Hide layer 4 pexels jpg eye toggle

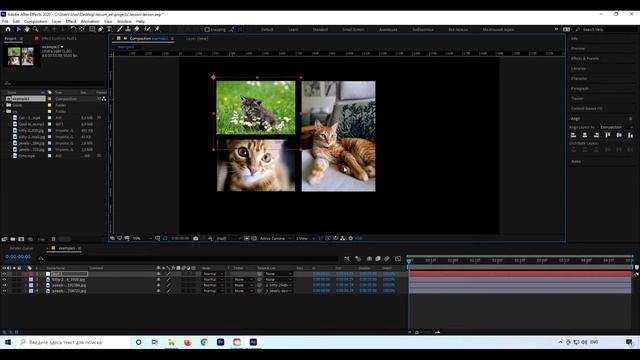pyautogui.click(x=4, y=291)
